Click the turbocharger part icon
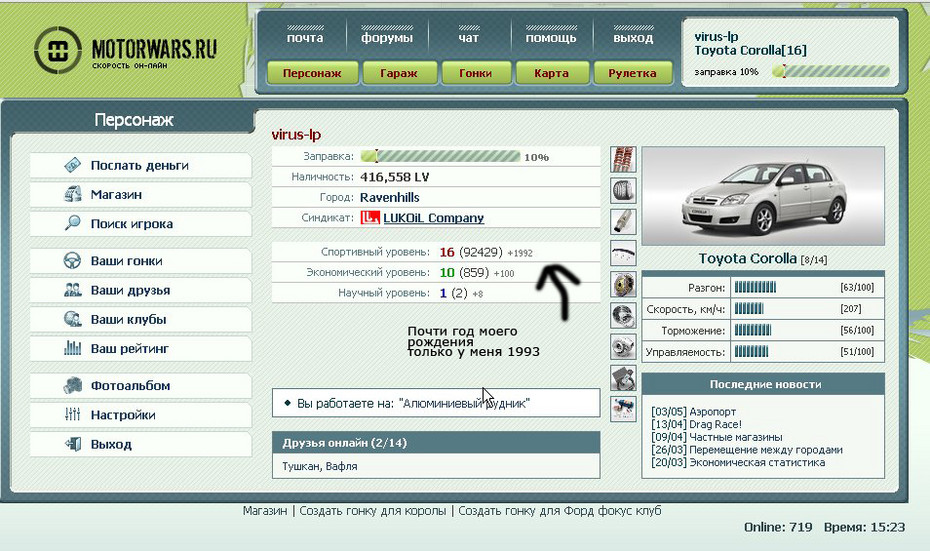Image resolution: width=930 pixels, height=551 pixels. tap(623, 346)
